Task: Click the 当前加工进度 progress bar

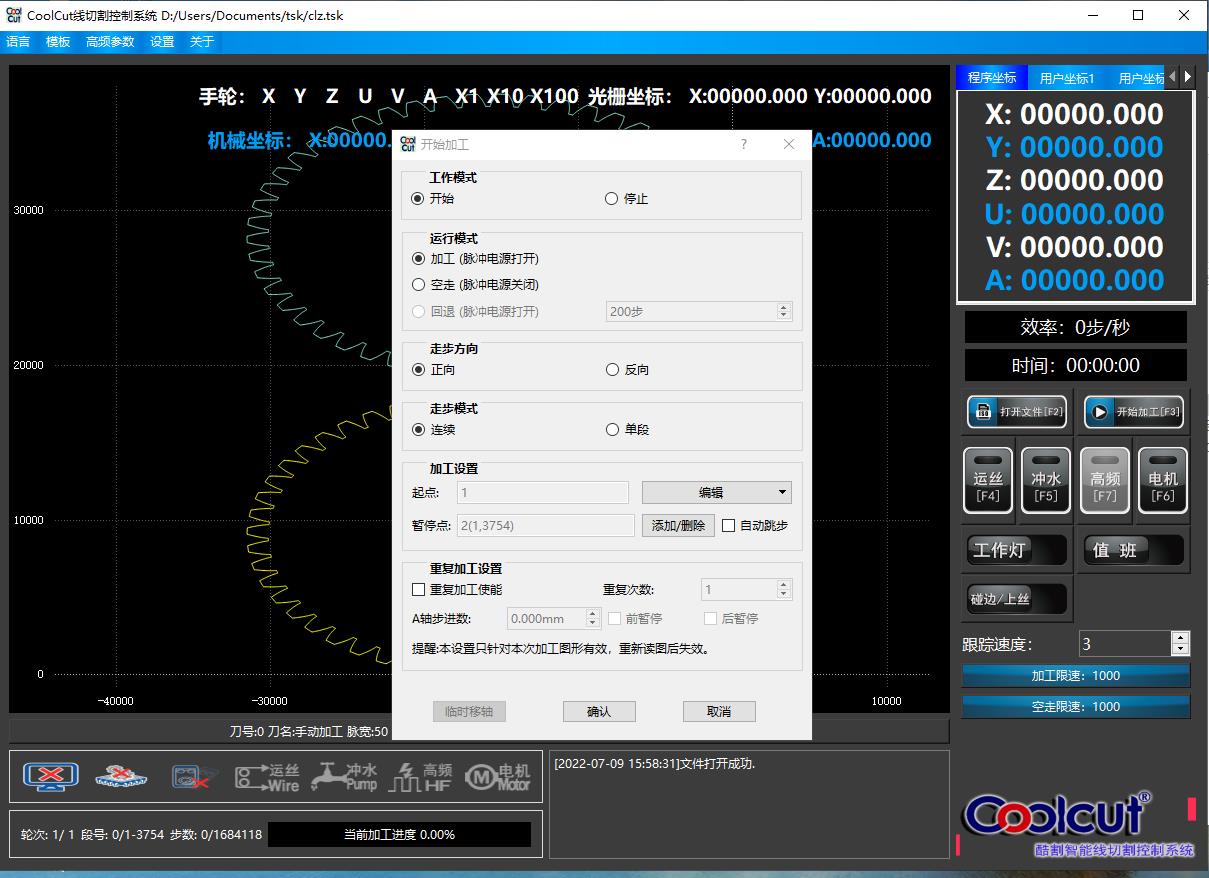Action: coord(399,834)
